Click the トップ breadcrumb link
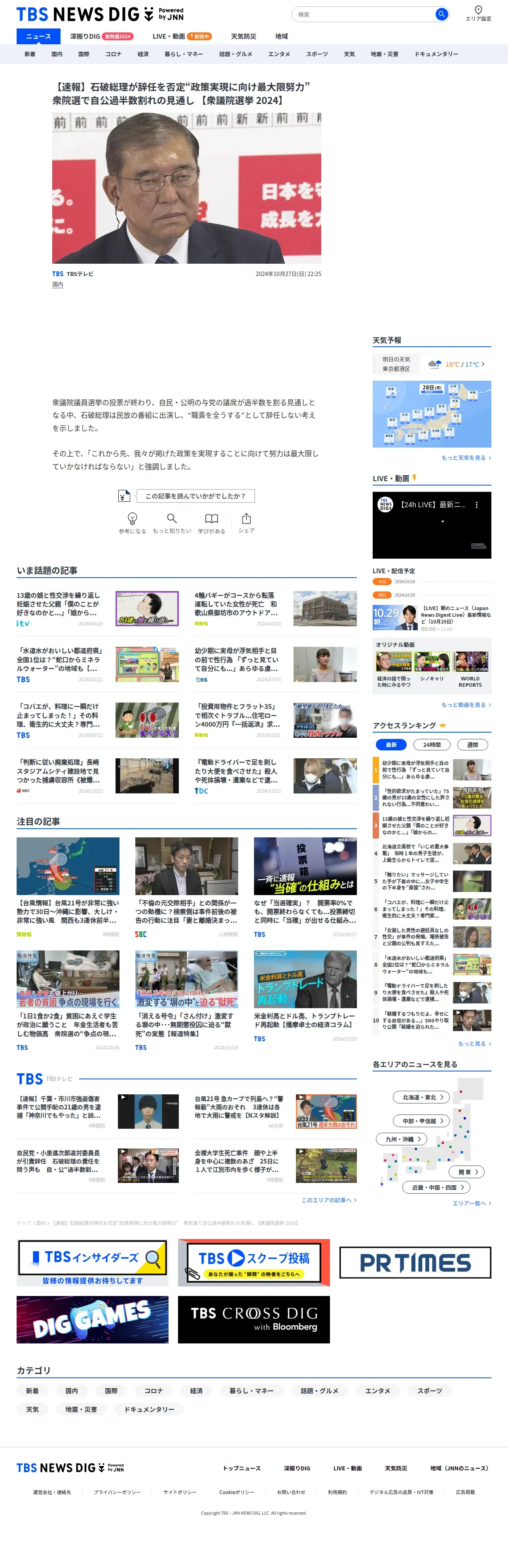 pyautogui.click(x=23, y=1223)
